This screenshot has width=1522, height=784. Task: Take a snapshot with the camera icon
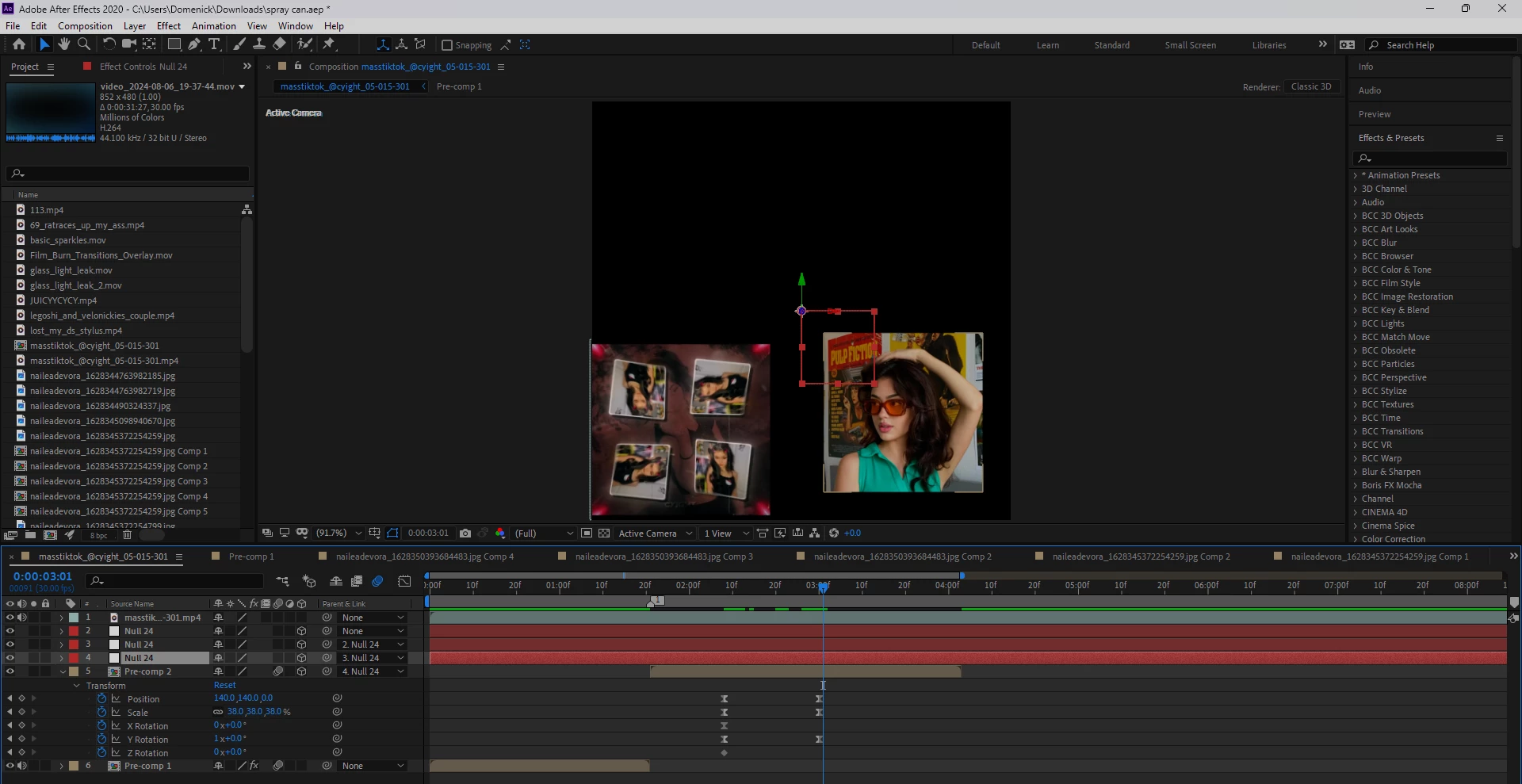pos(465,534)
